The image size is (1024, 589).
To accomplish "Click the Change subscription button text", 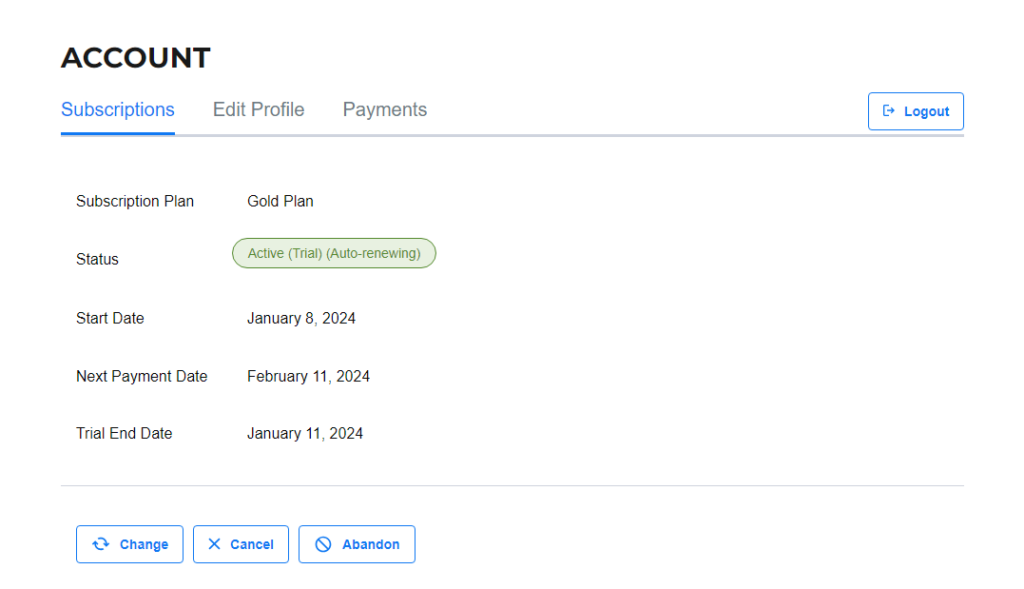I will pos(144,545).
